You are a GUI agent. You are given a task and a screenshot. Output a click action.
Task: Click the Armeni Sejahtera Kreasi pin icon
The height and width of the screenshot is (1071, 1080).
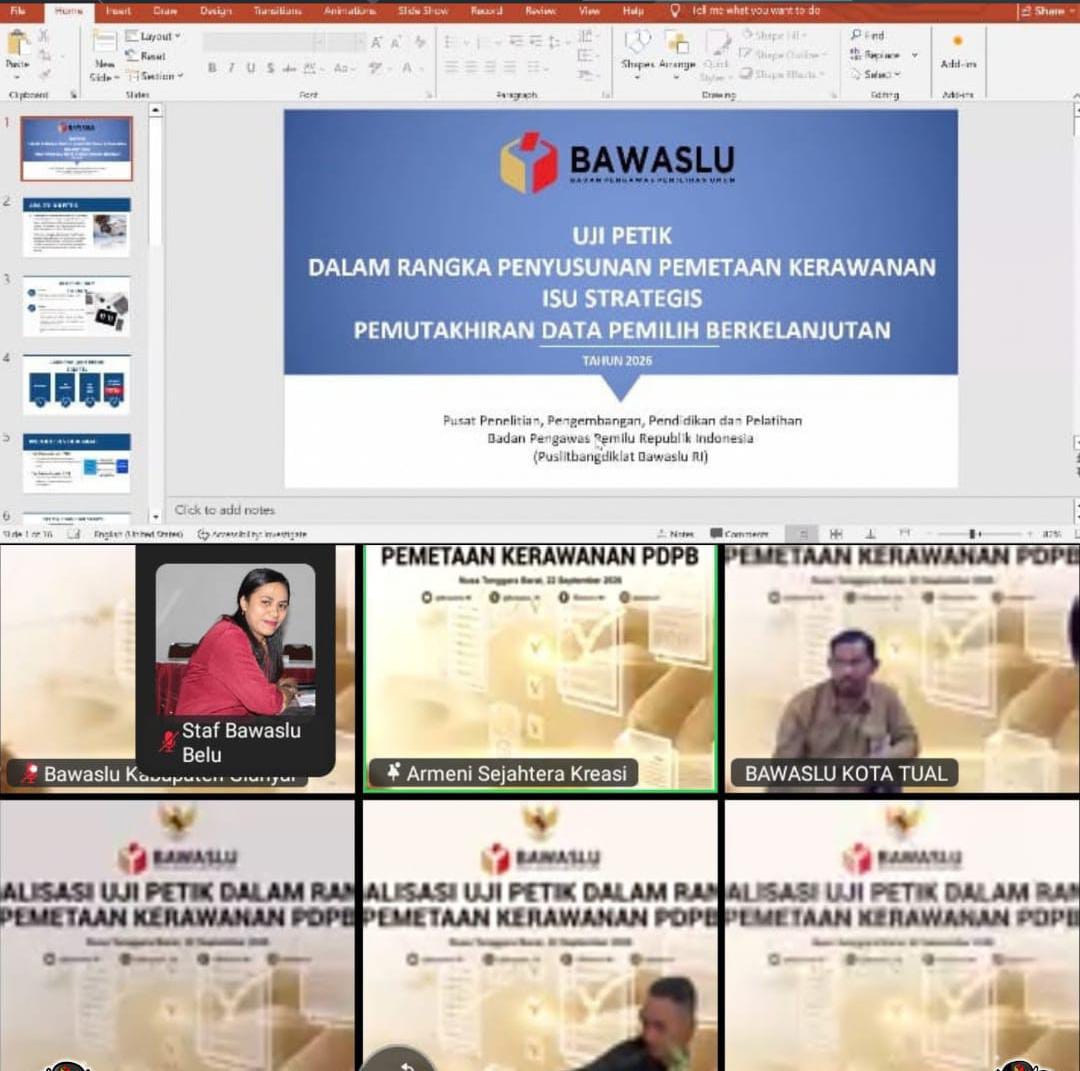tap(393, 771)
